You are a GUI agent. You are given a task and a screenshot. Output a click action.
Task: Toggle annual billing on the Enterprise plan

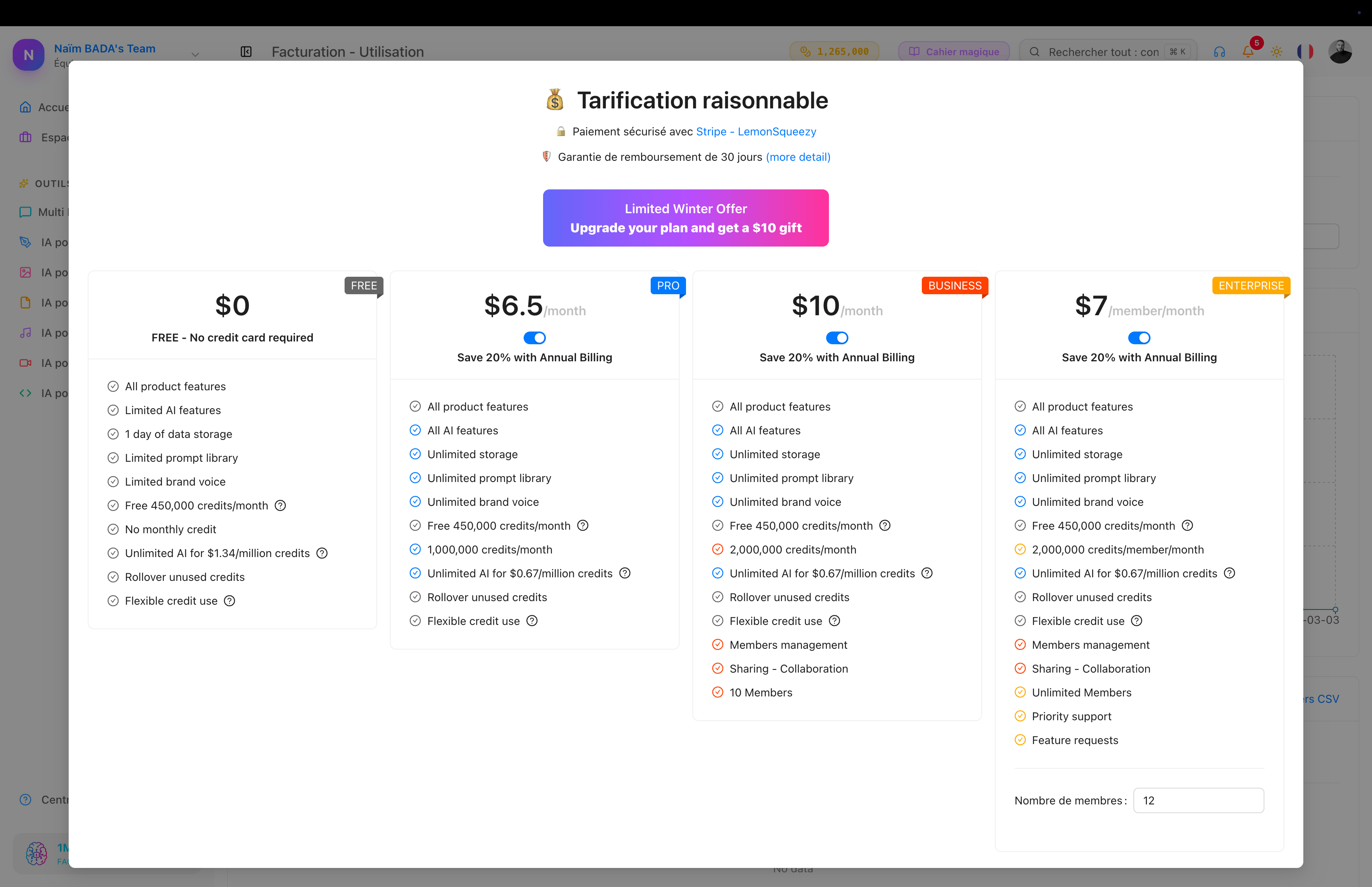pos(1139,337)
